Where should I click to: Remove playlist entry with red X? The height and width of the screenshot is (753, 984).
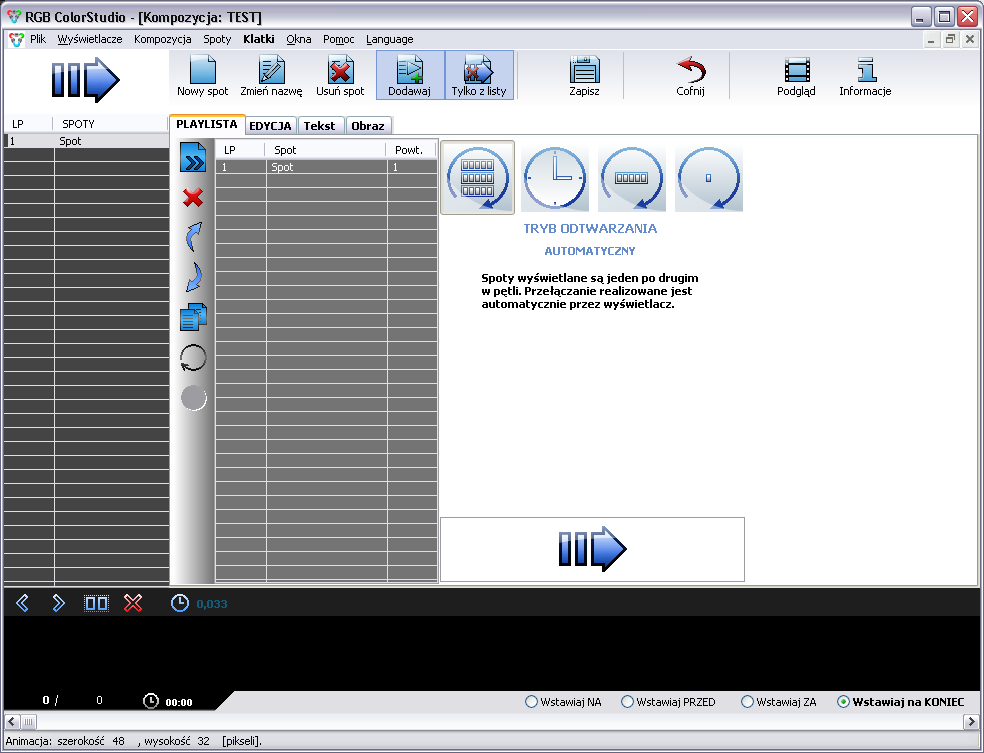tap(193, 198)
